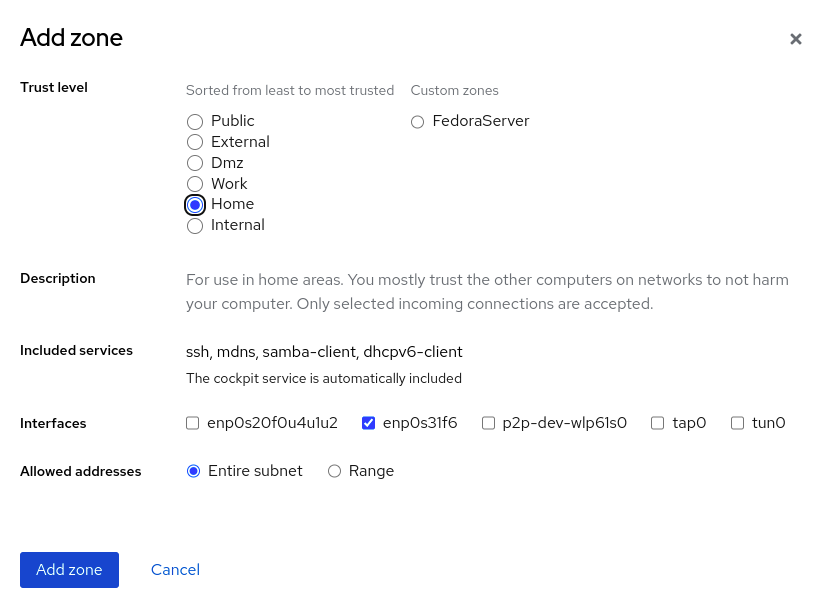This screenshot has width=833, height=608.
Task: Tick the p2p-dev-wlp61s0 interface checkbox
Action: (x=489, y=423)
